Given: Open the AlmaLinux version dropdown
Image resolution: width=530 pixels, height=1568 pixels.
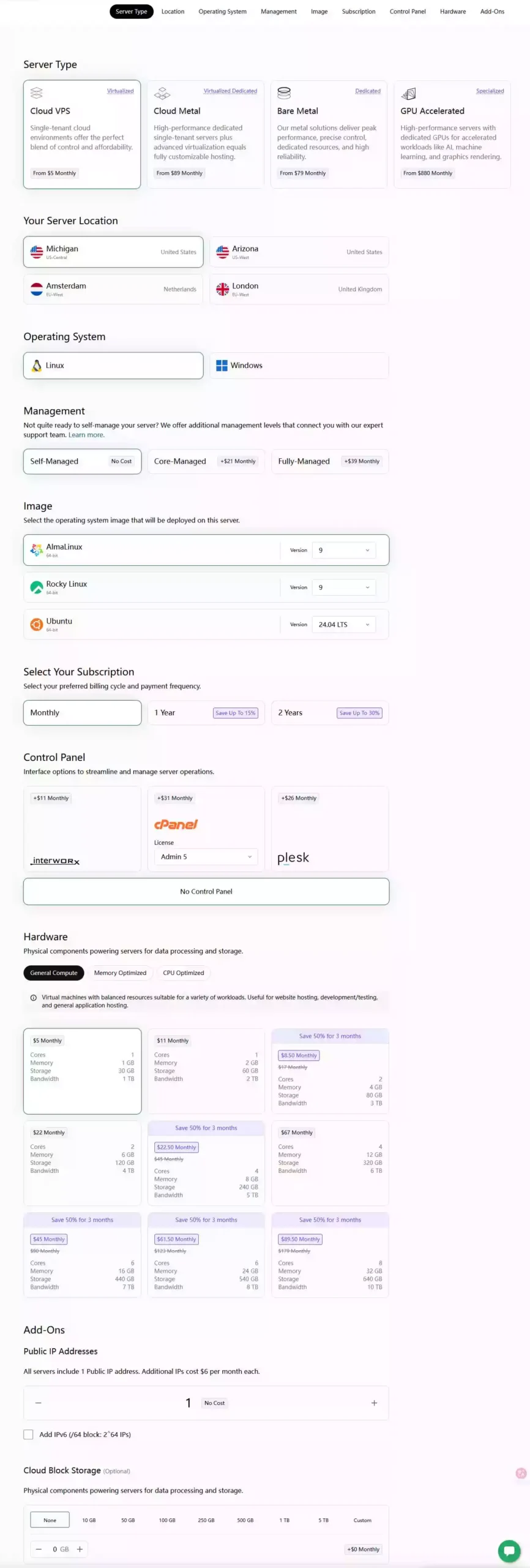Looking at the screenshot, I should [x=343, y=550].
